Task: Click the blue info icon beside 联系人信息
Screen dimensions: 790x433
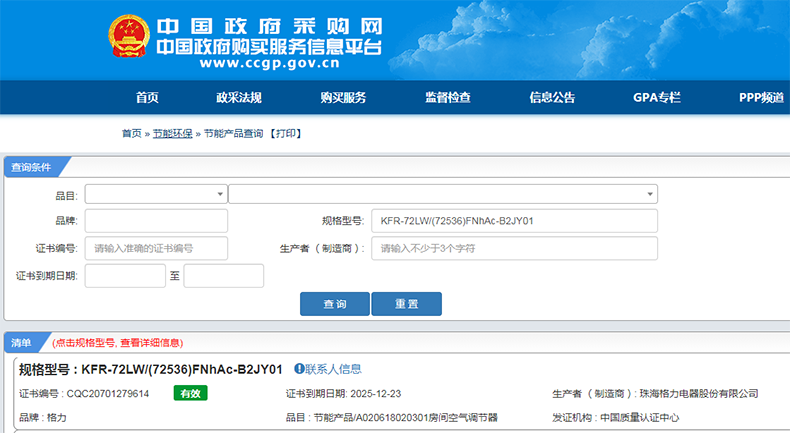Action: tap(298, 369)
